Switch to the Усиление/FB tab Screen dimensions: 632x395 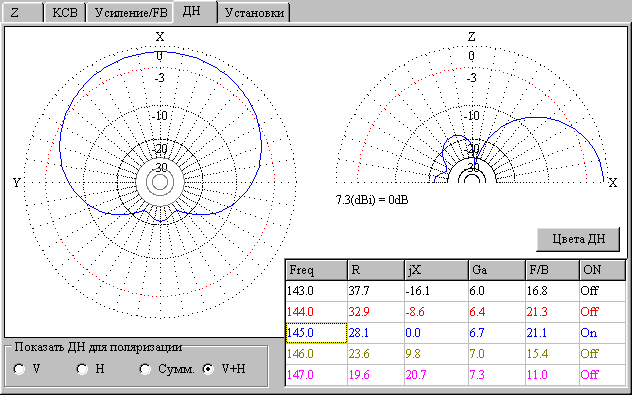pyautogui.click(x=131, y=12)
